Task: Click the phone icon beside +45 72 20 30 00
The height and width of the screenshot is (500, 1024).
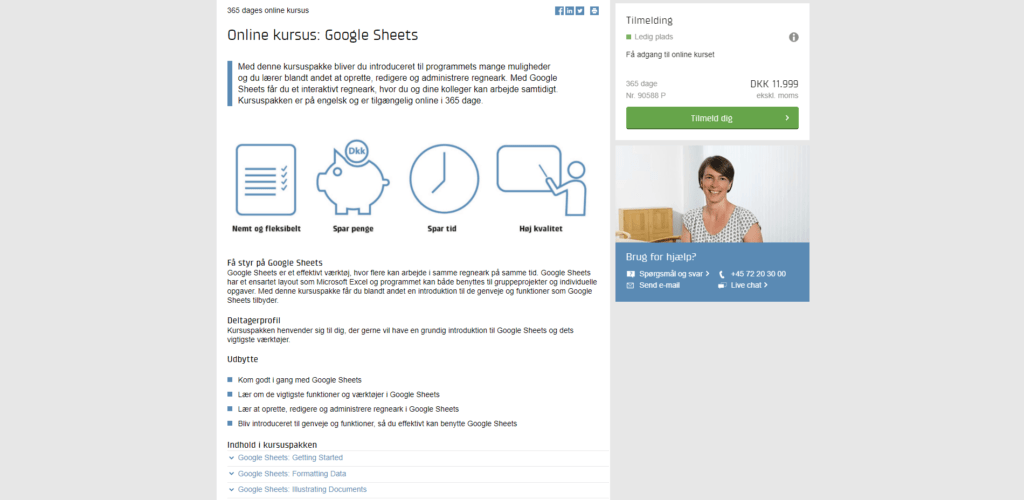Action: click(722, 274)
